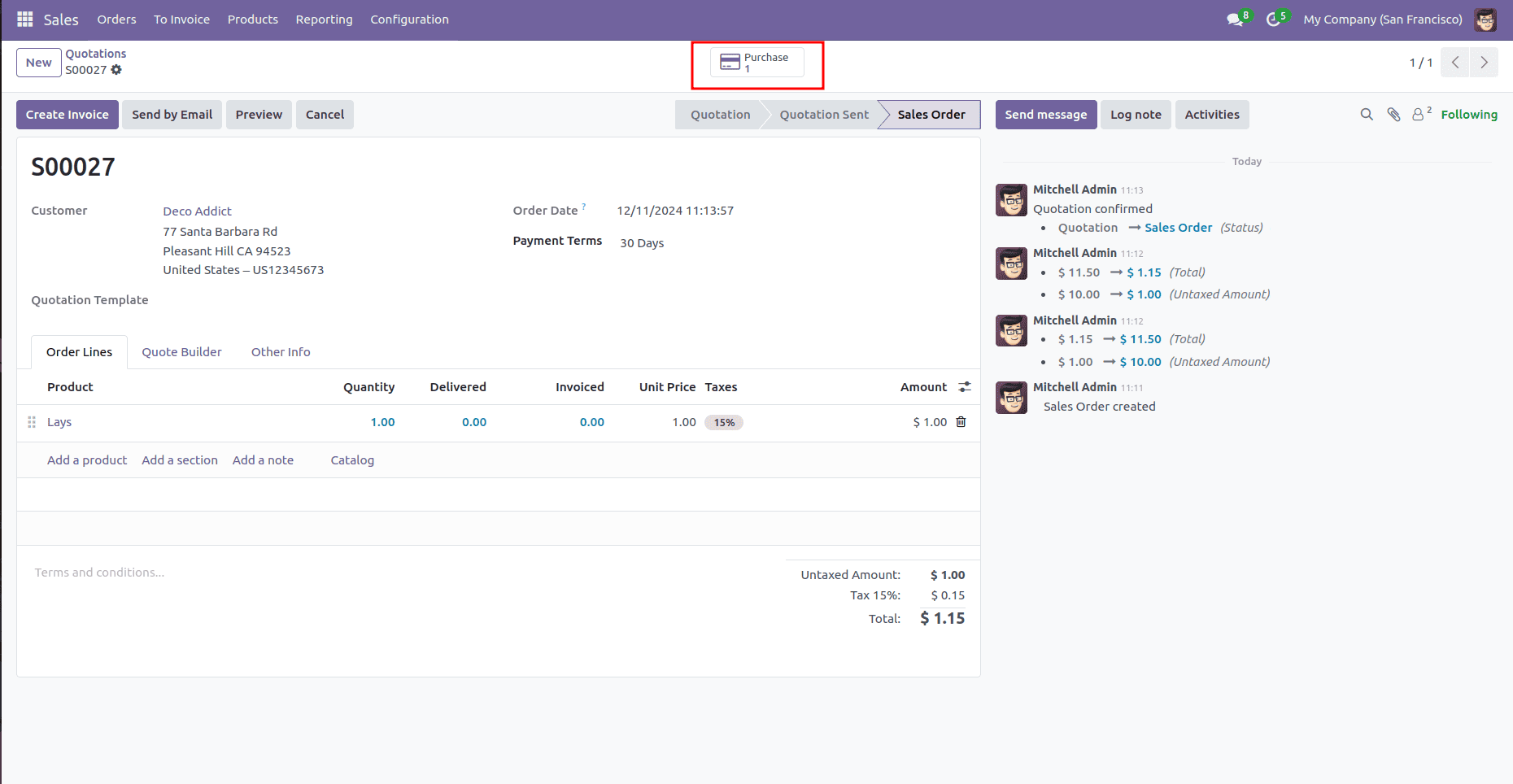Click the Create Invoice button

tap(67, 114)
